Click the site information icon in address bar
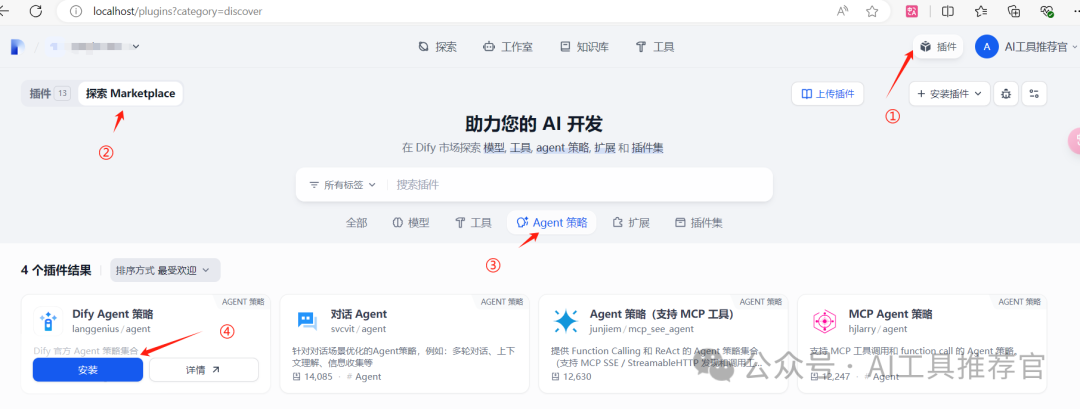Screen dimensions: 1080x409 (76, 11)
